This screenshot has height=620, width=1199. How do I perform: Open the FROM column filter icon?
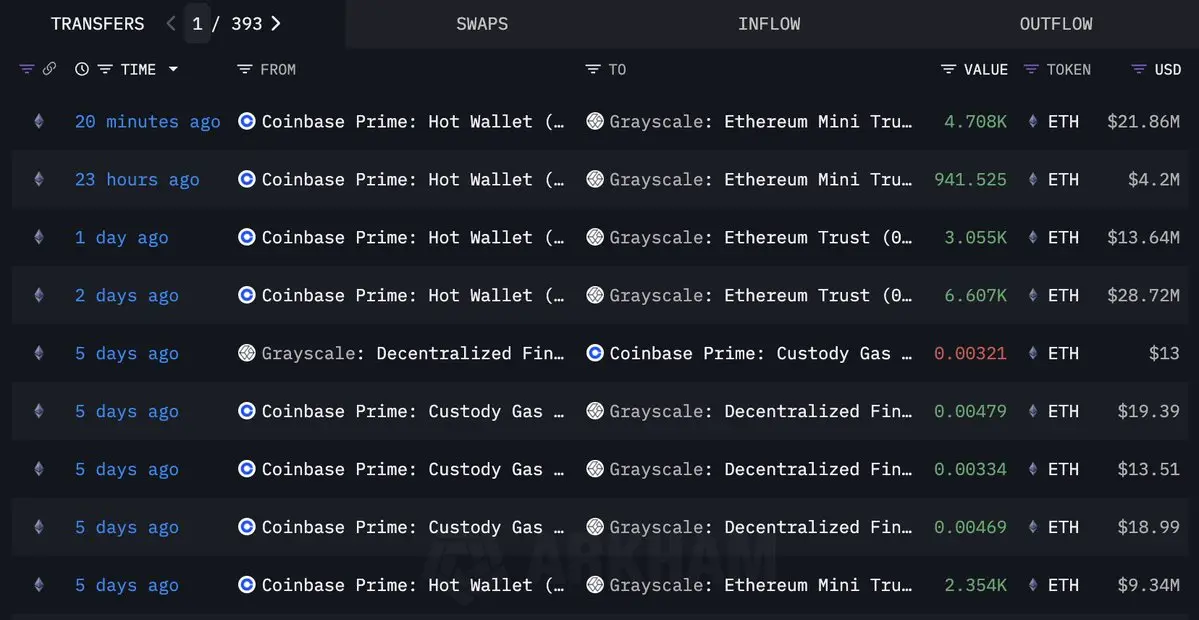245,70
